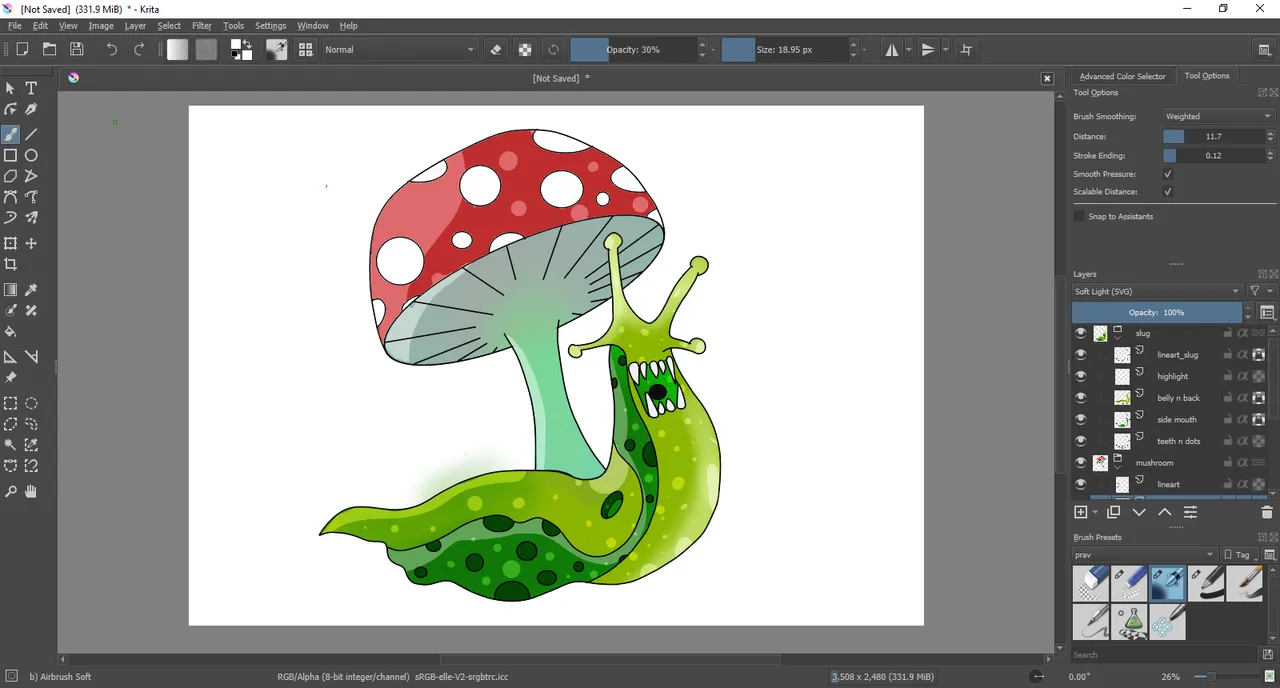Screen dimensions: 1280x688
Task: Delete layer with trash icon
Action: (1267, 512)
